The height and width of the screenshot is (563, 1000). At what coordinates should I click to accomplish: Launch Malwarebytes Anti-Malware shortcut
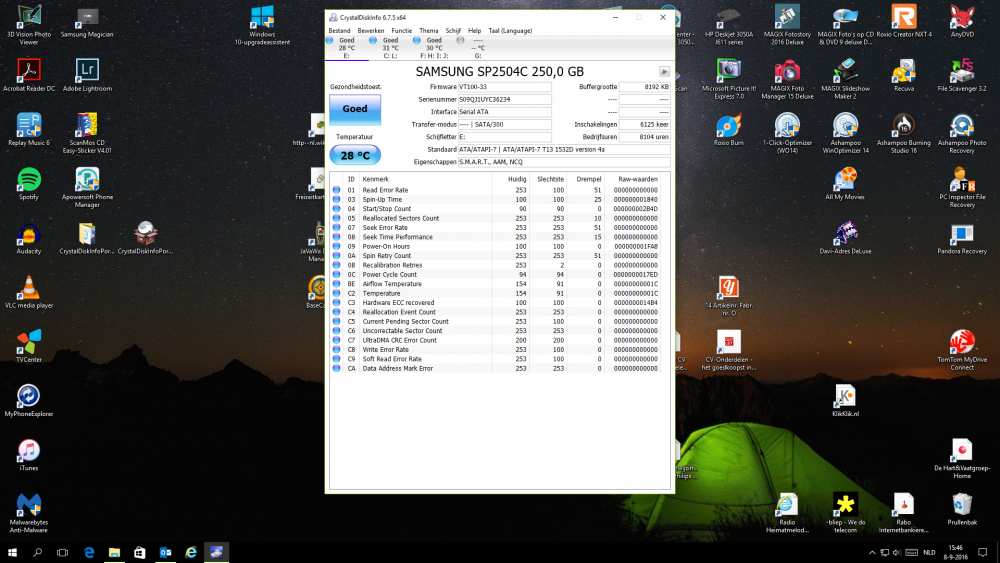coord(29,505)
